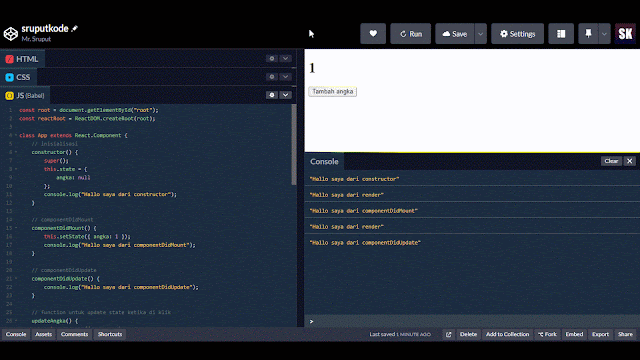The height and width of the screenshot is (360, 640).
Task: Expand HTML editor chevron menu
Action: click(285, 58)
